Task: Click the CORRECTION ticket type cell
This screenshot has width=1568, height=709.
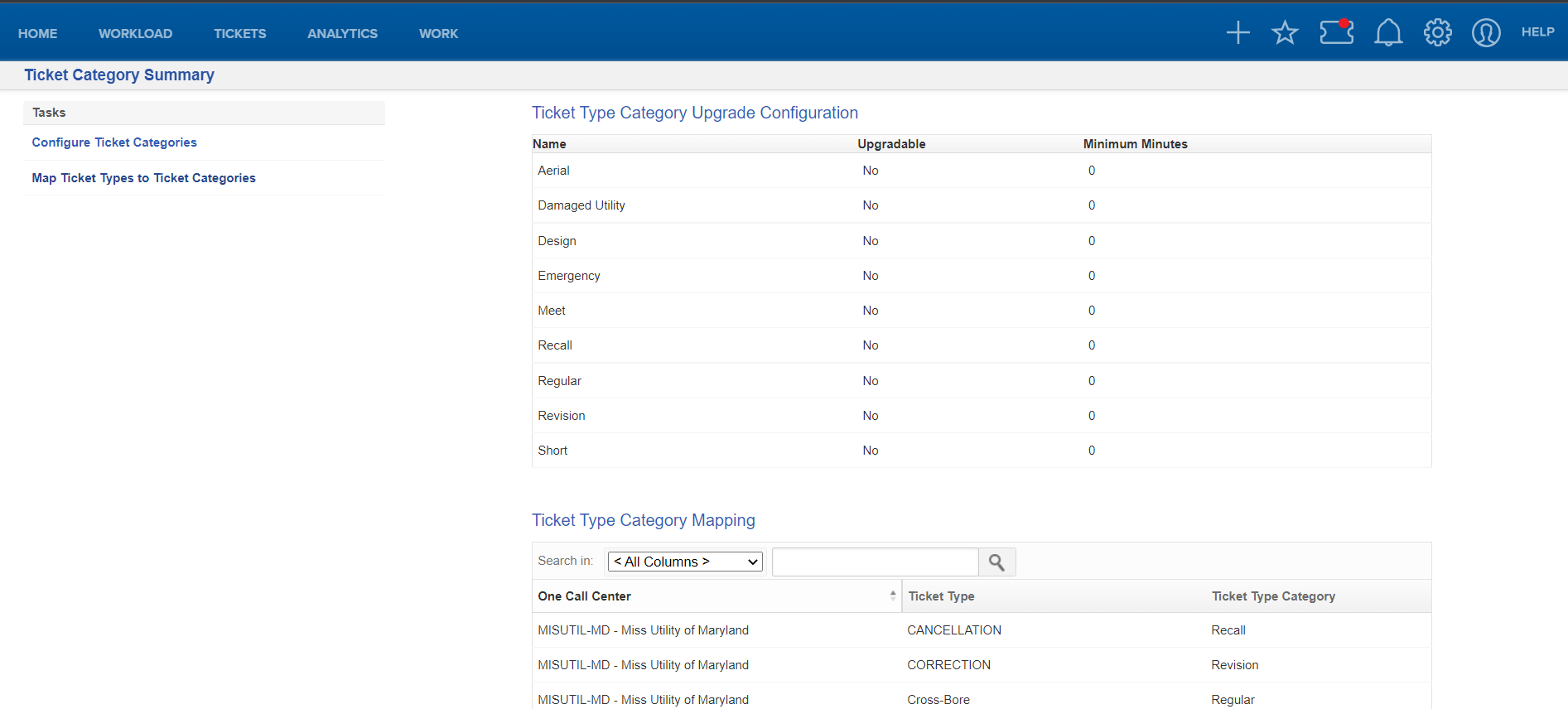Action: pos(948,665)
